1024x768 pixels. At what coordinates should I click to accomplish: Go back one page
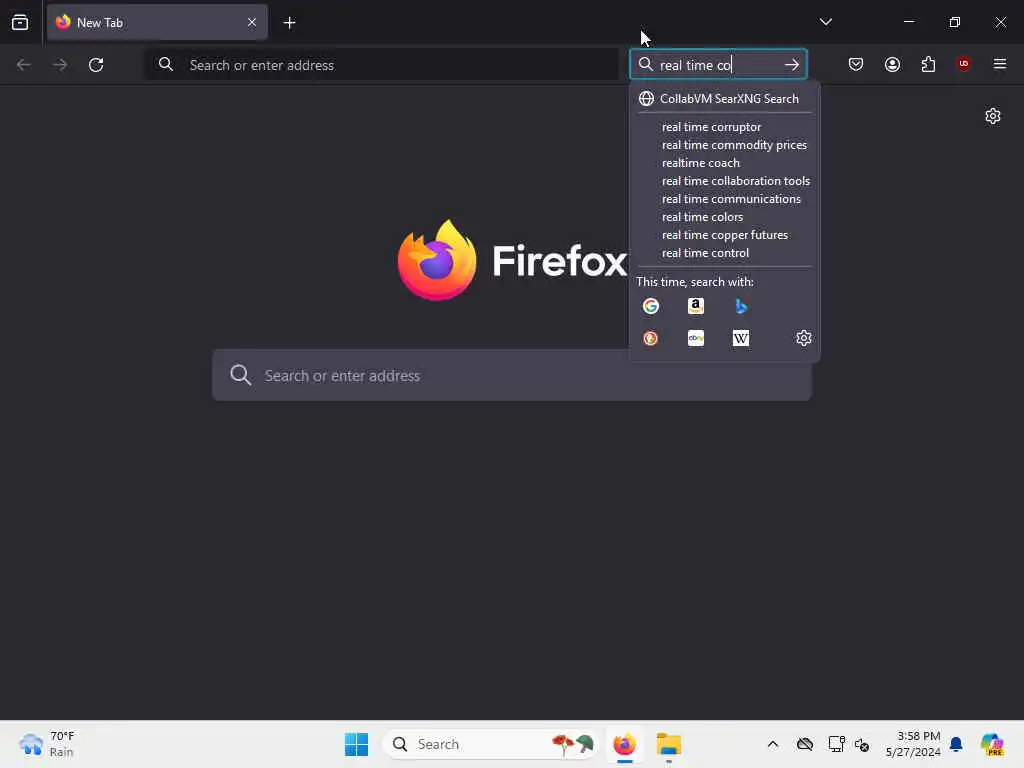[x=24, y=65]
